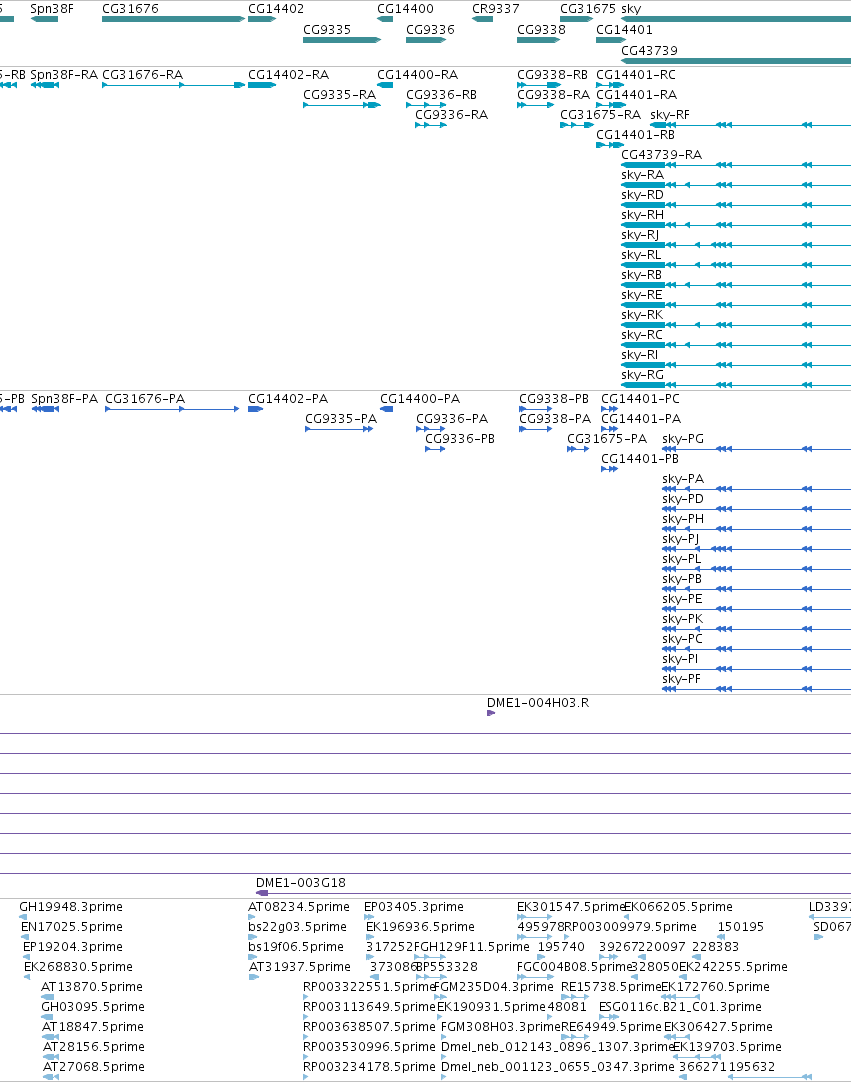851x1082 pixels.
Task: Click the CG31676 gene feature
Action: (x=173, y=19)
